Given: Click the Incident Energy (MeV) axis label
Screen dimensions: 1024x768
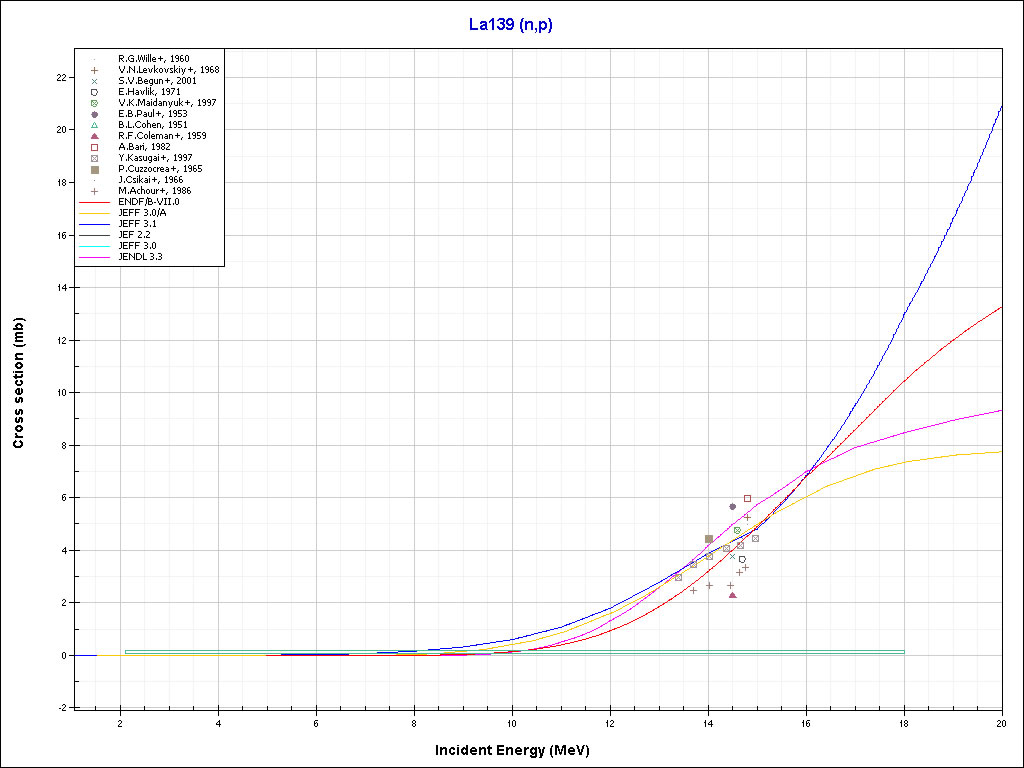Looking at the screenshot, I should 519,750.
